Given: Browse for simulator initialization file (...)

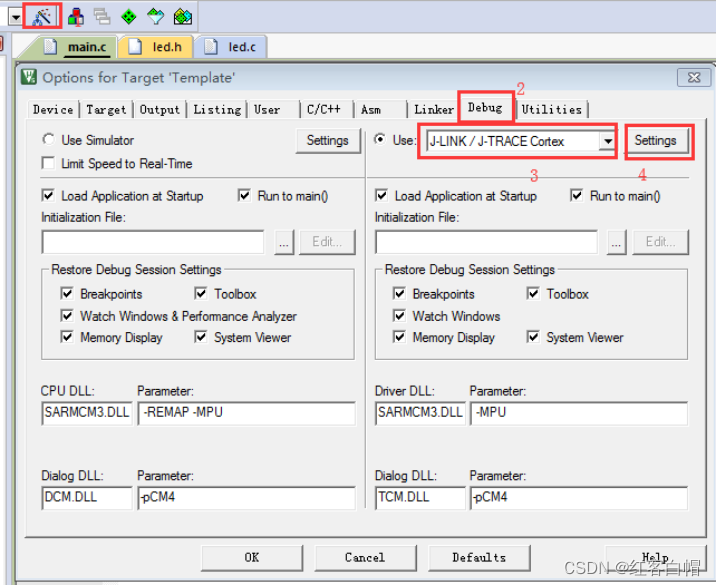Looking at the screenshot, I should point(284,242).
